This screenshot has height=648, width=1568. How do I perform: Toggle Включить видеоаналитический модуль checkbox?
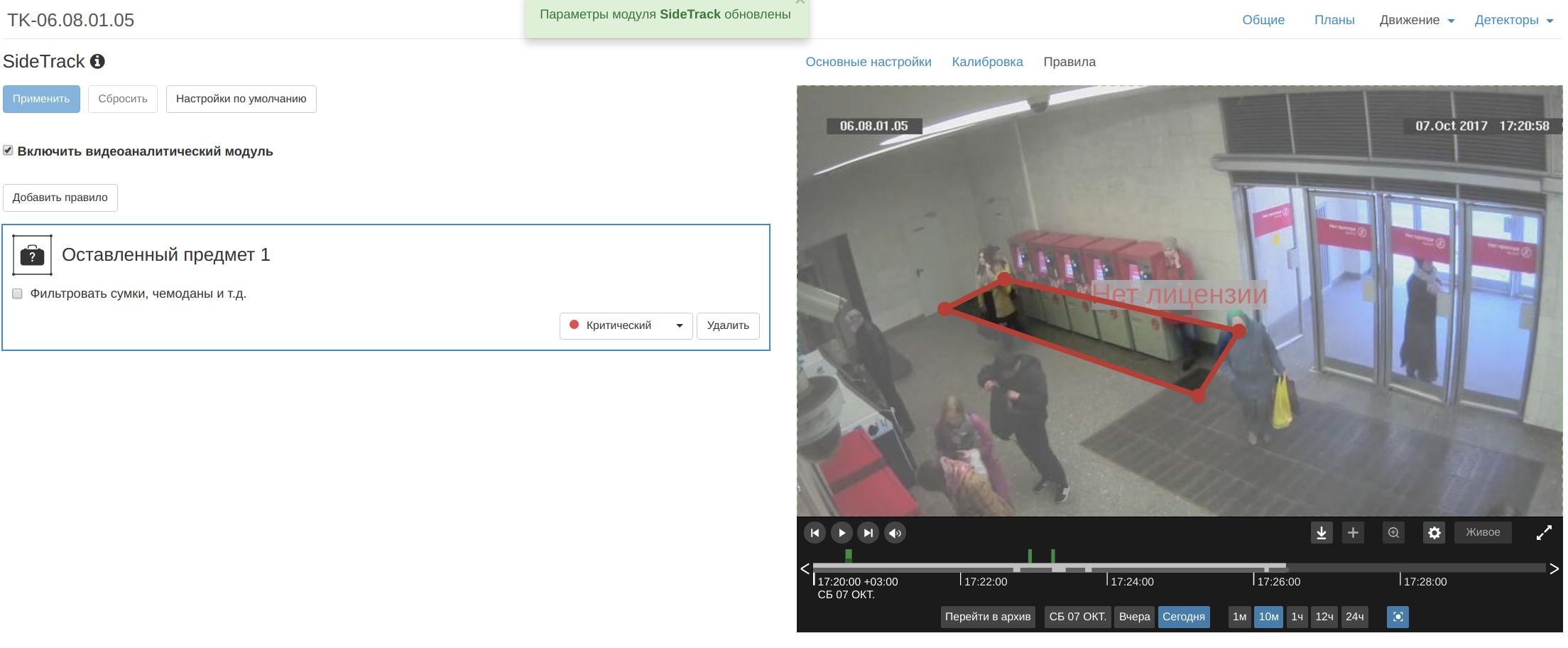tap(8, 151)
